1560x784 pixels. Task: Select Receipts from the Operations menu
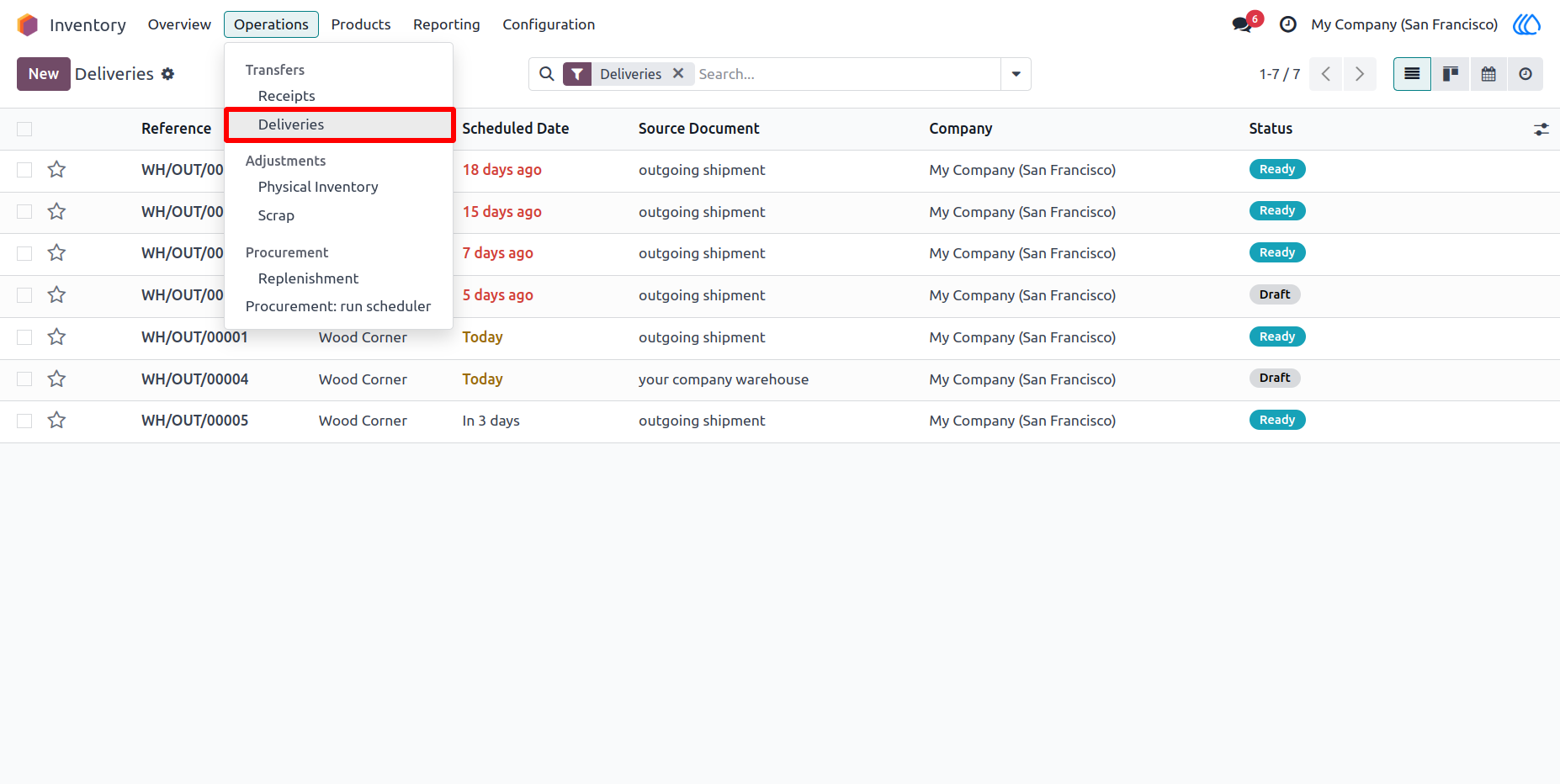click(x=338, y=96)
